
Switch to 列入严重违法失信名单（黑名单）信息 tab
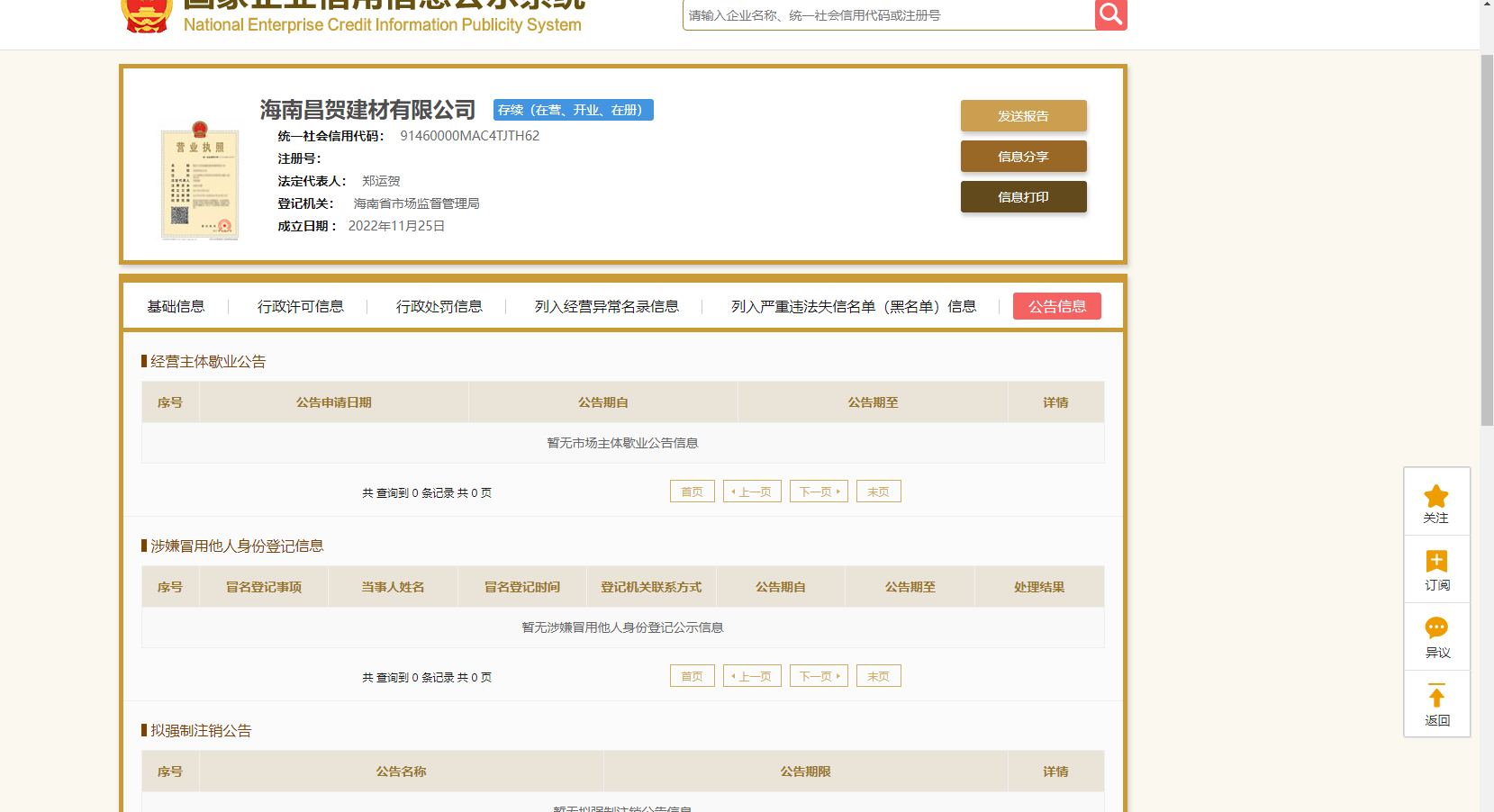854,307
